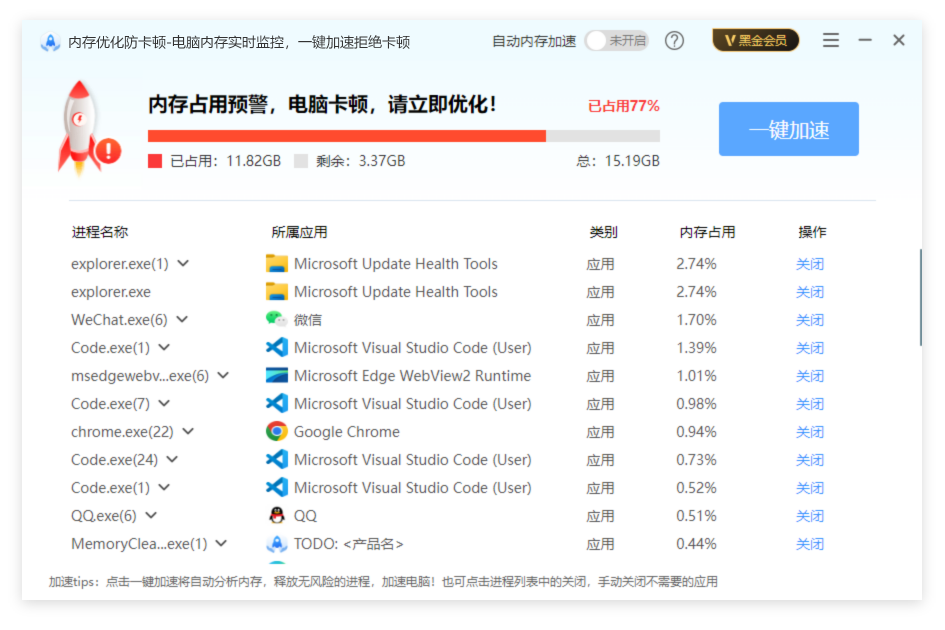Close the msedgewebv...exe(6) process via 关闭
Screen dimensions: 945x630
[x=809, y=376]
